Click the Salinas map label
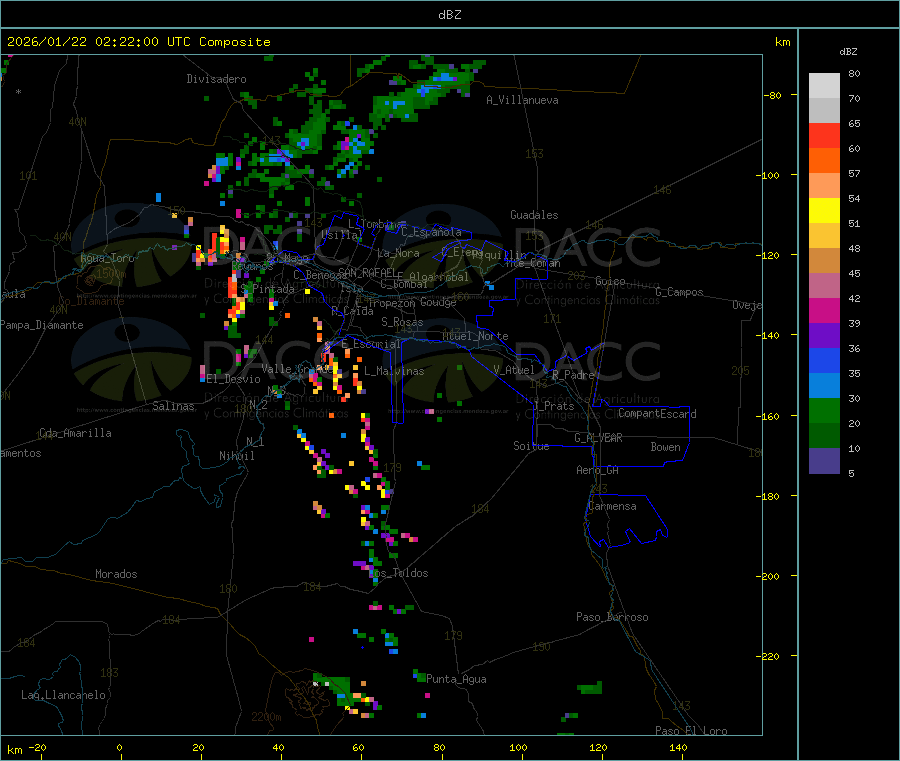 (x=173, y=406)
